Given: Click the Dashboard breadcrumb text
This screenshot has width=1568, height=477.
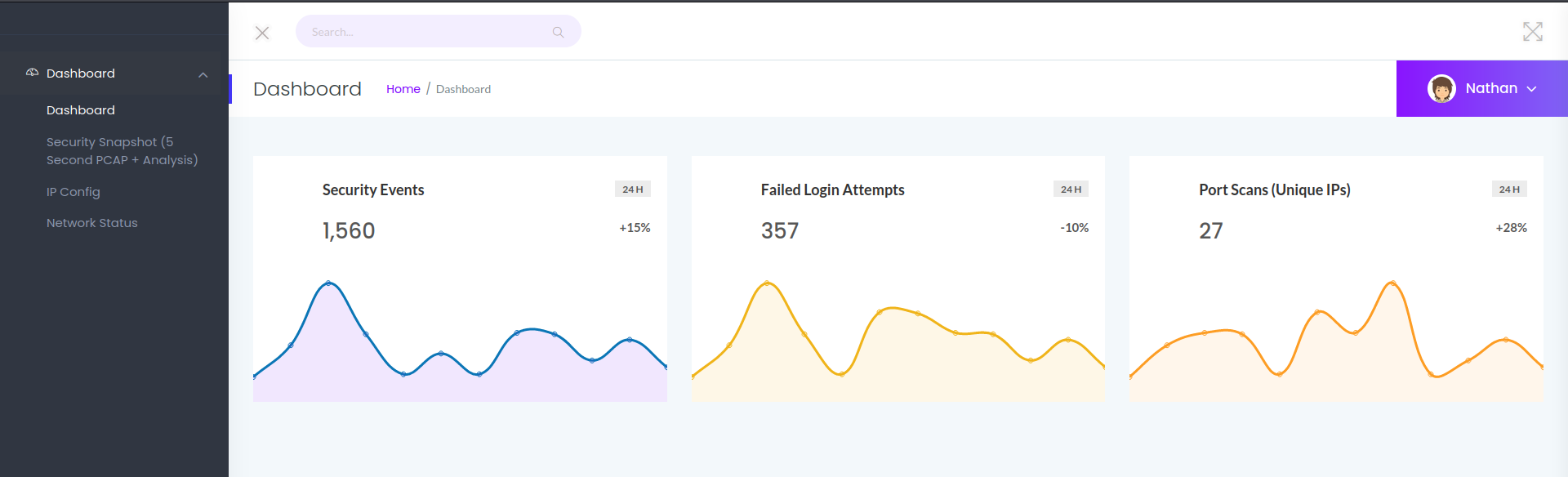Looking at the screenshot, I should pos(463,89).
